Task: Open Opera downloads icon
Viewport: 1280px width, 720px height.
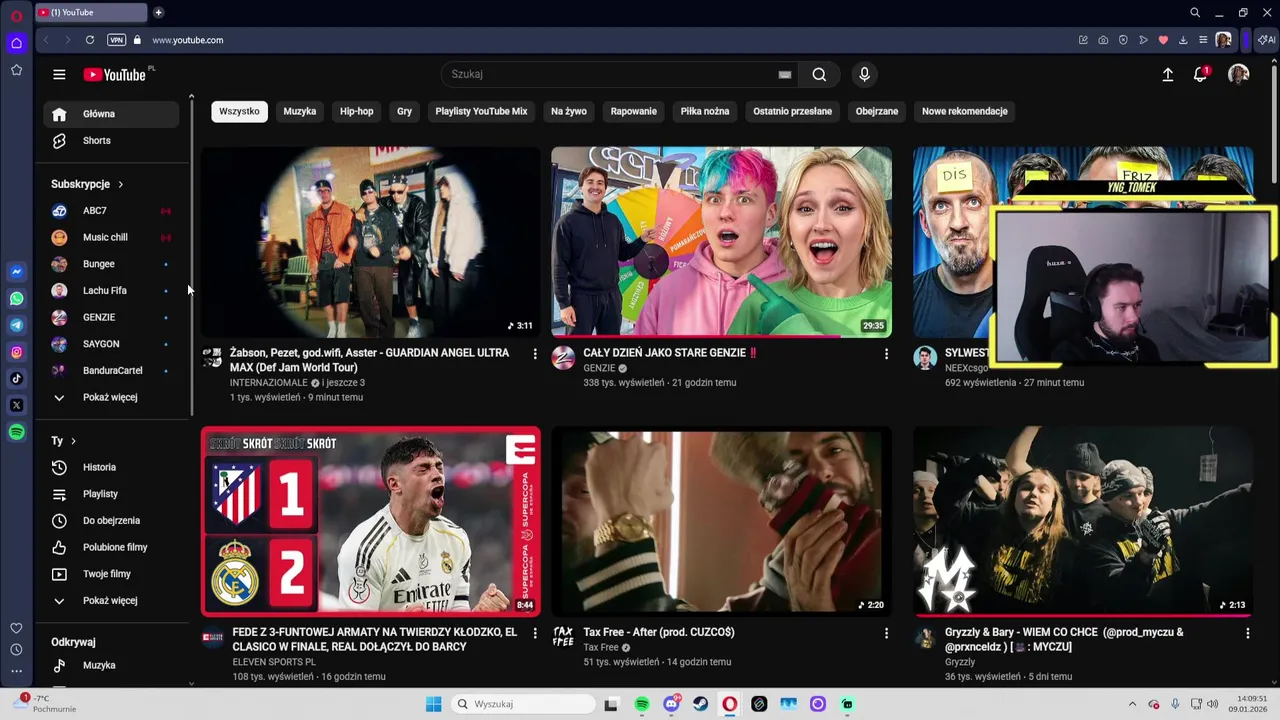Action: (x=1183, y=40)
